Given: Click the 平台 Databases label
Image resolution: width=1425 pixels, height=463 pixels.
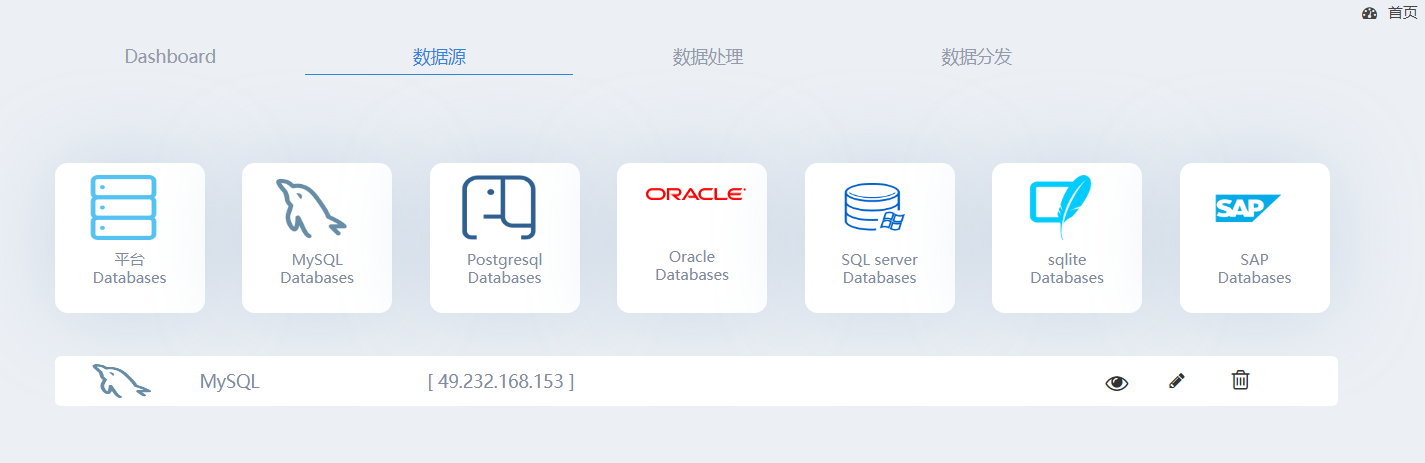Looking at the screenshot, I should (x=130, y=268).
